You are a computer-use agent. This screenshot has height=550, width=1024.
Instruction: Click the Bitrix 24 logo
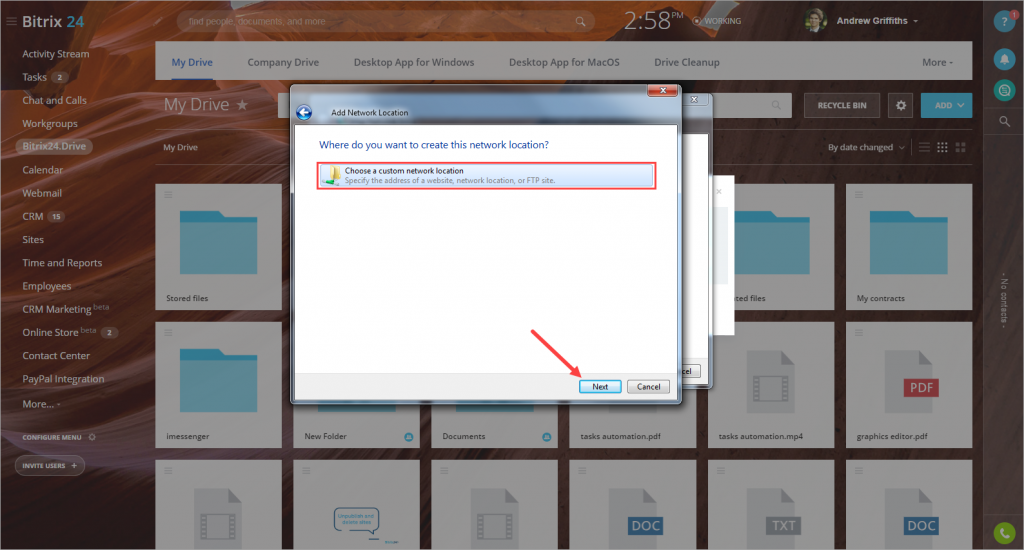tap(53, 22)
